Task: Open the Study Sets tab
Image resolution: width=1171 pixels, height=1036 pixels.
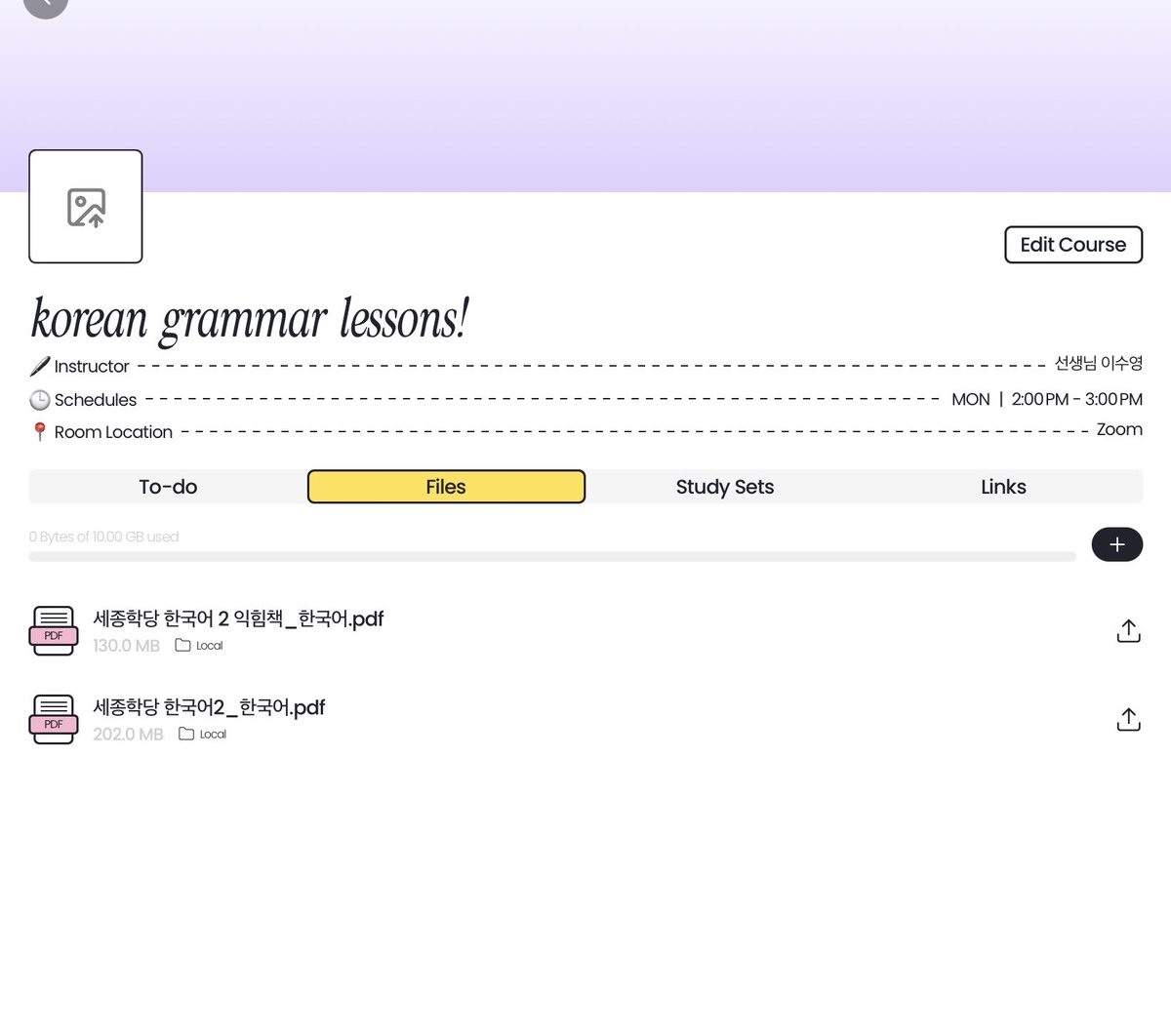Action: point(725,487)
